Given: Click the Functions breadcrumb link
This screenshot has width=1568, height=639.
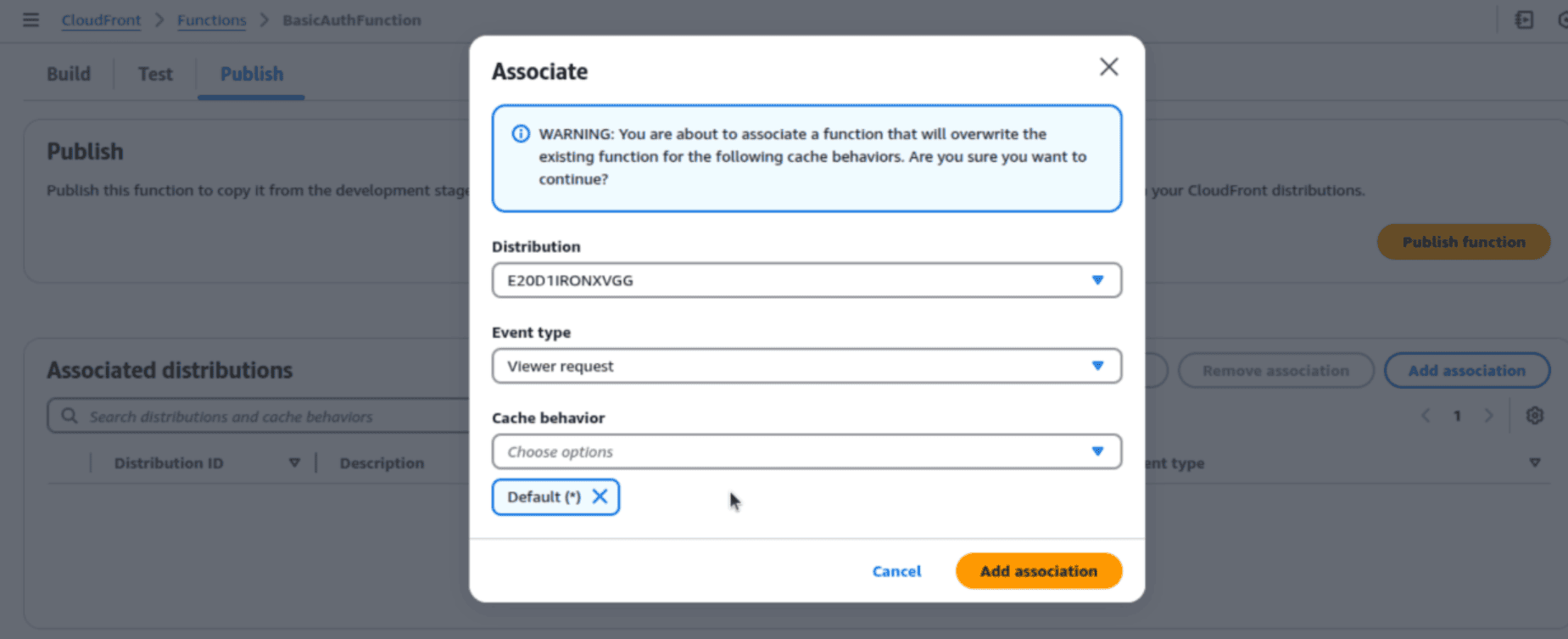Looking at the screenshot, I should click(x=211, y=20).
